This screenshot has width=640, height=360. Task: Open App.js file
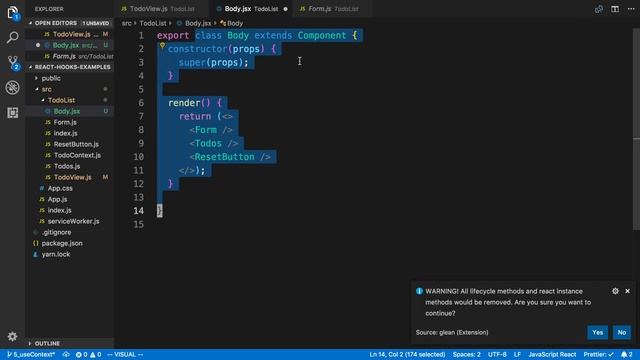[x=57, y=199]
